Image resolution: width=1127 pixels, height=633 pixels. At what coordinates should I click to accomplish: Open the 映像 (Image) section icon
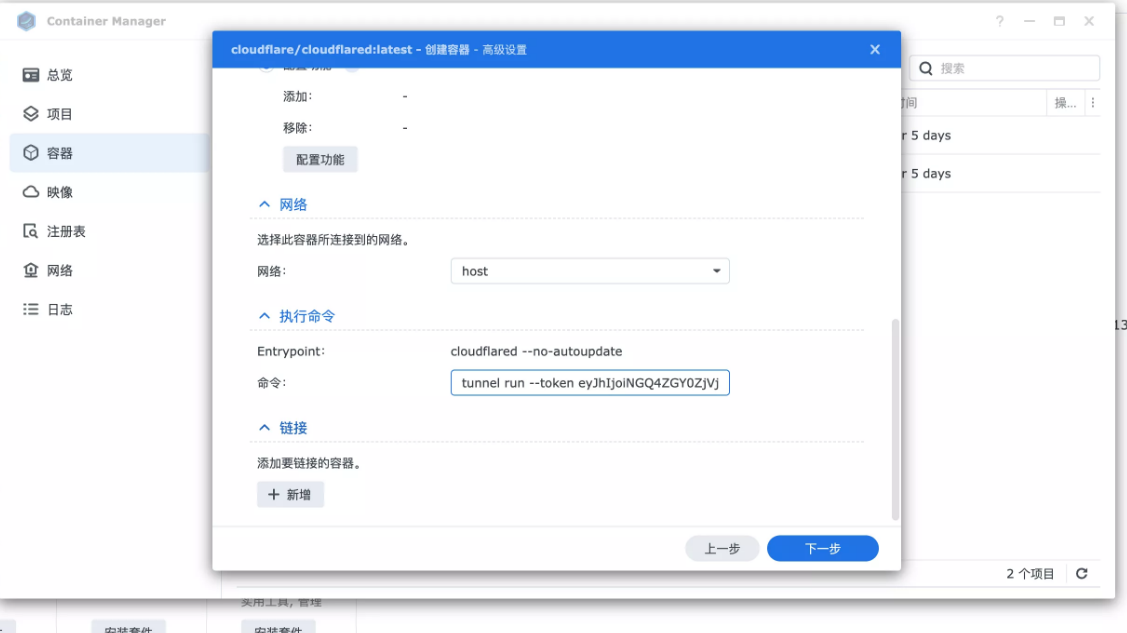pyautogui.click(x=27, y=191)
